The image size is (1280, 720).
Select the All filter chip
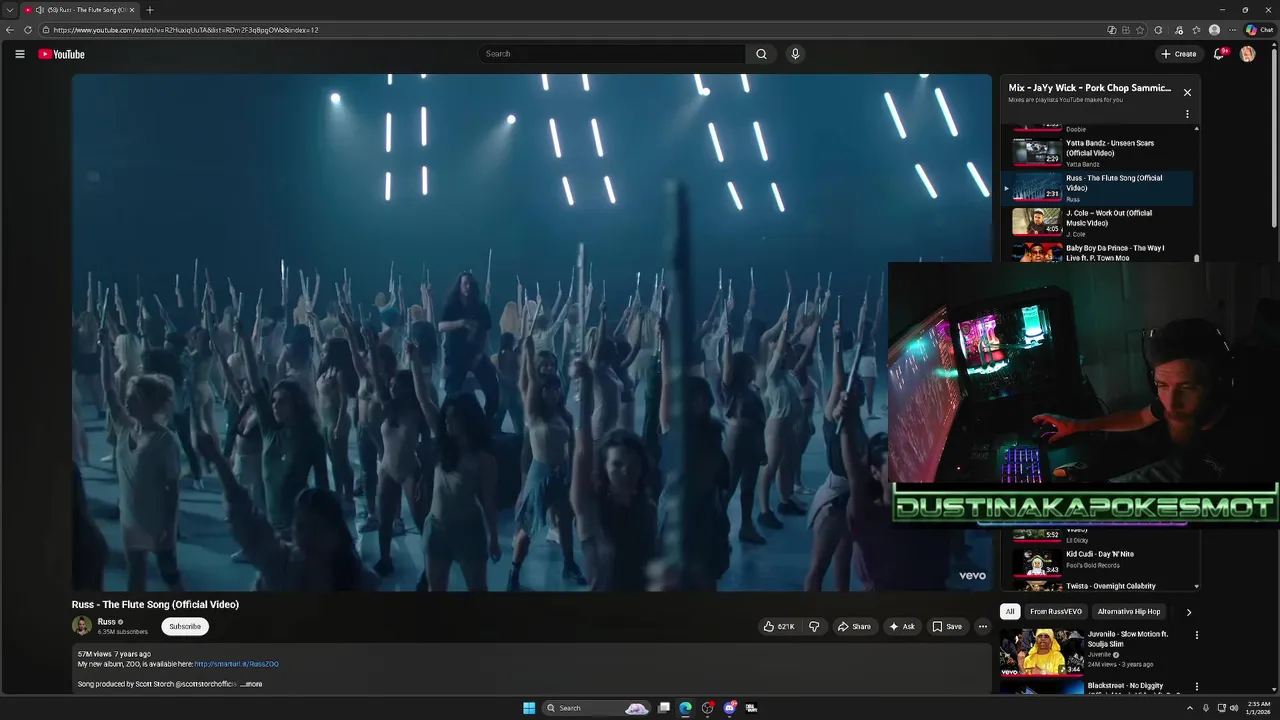1010,611
